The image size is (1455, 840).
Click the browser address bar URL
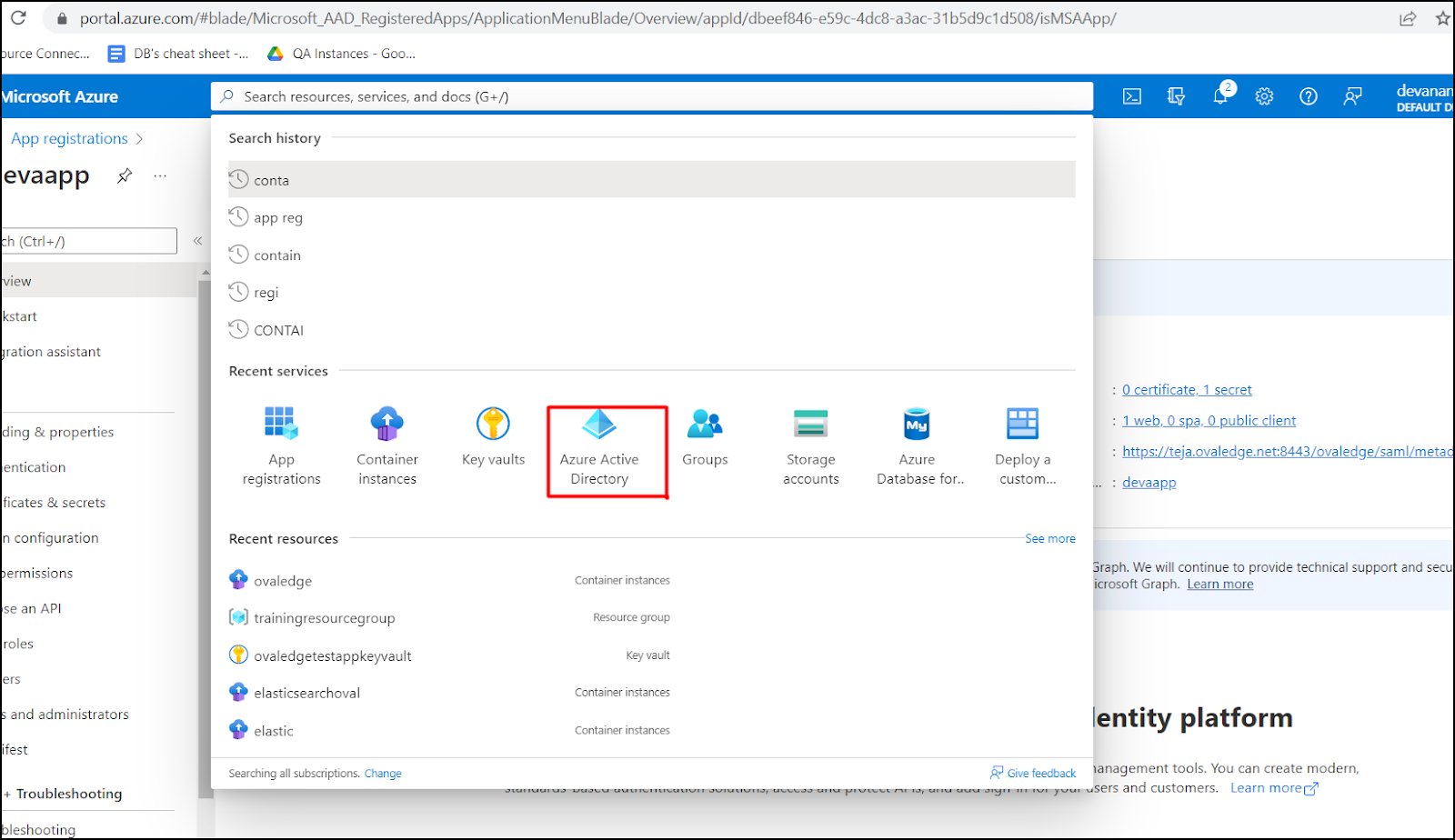597,18
